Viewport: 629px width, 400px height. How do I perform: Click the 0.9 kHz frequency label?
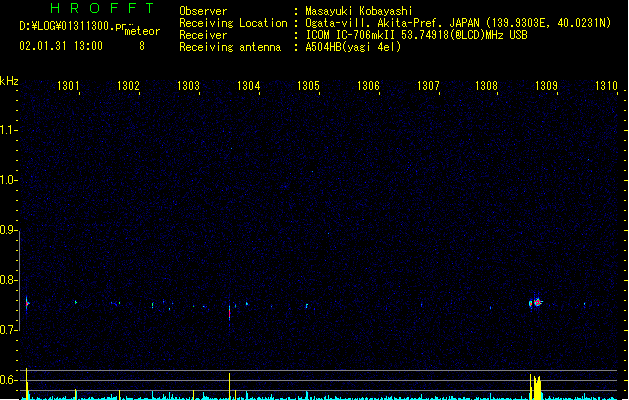(7, 230)
